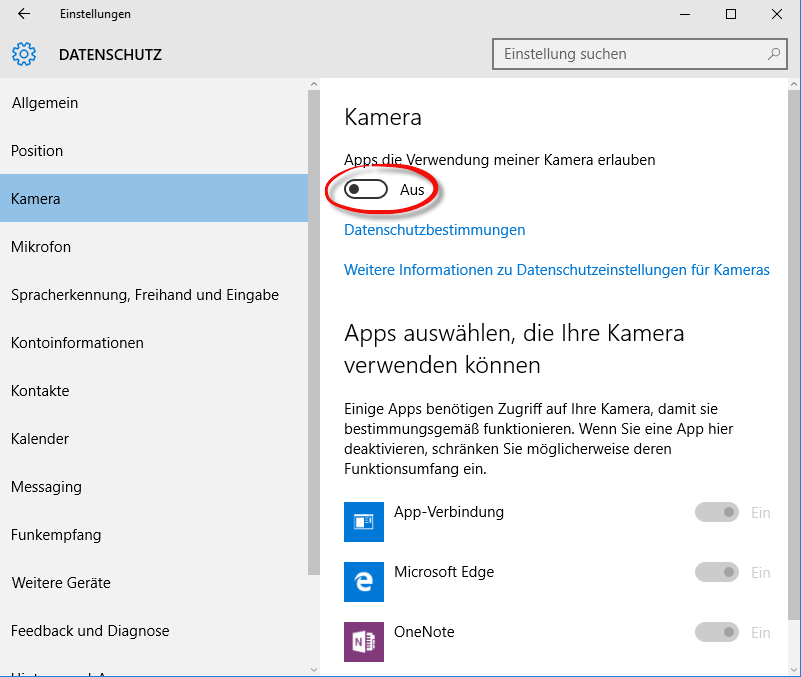Open Feedback und Diagnose section
This screenshot has width=801, height=677.
tap(90, 631)
